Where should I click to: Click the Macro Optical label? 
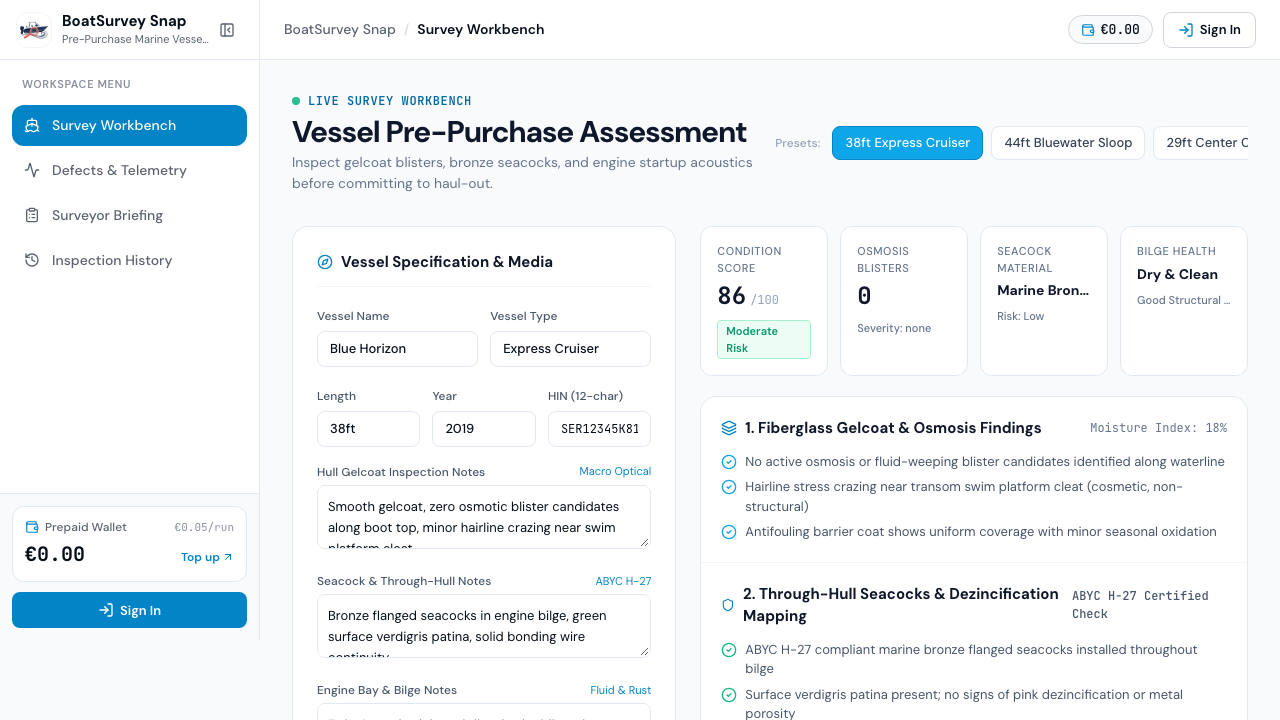(615, 471)
